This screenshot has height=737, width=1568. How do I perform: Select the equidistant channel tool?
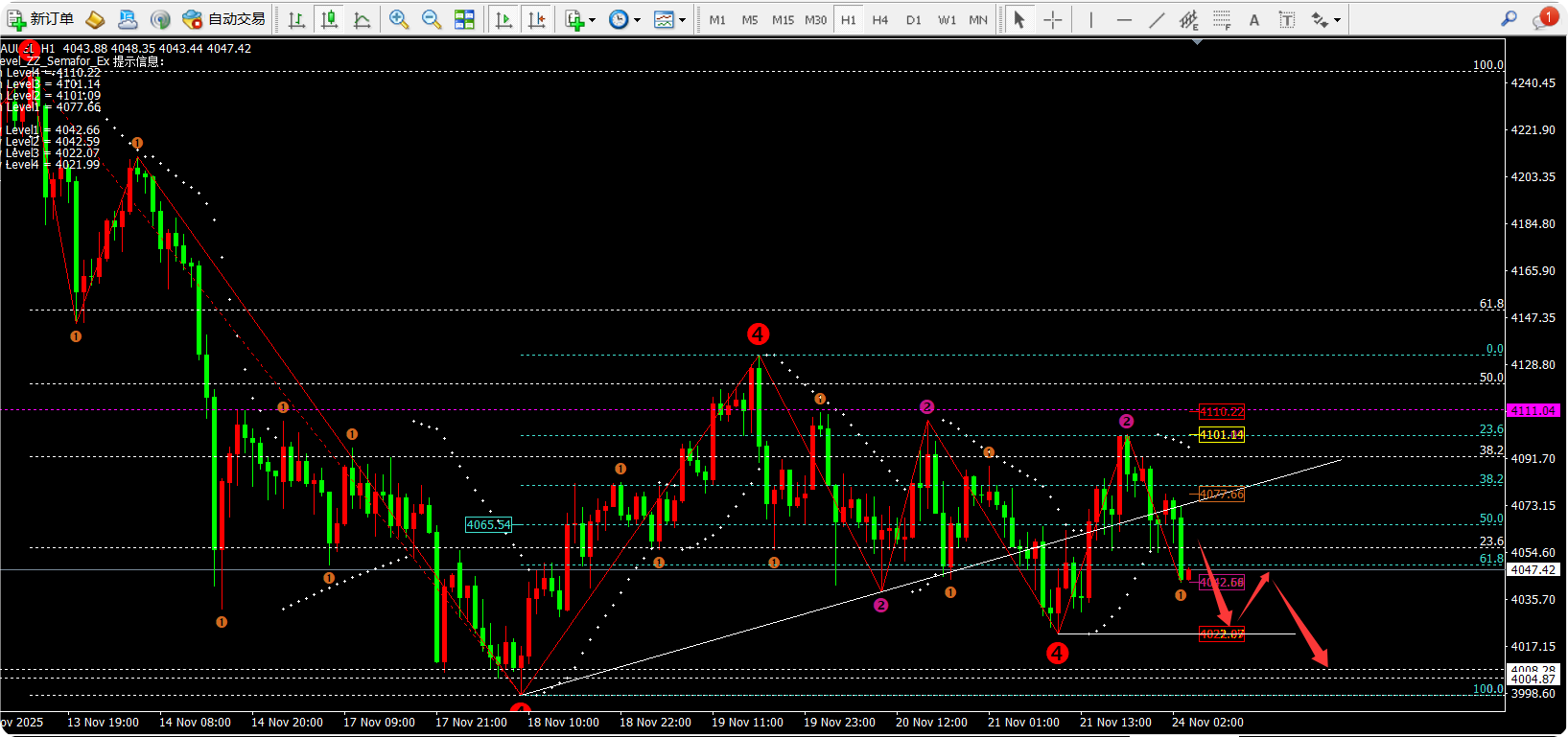point(1189,19)
